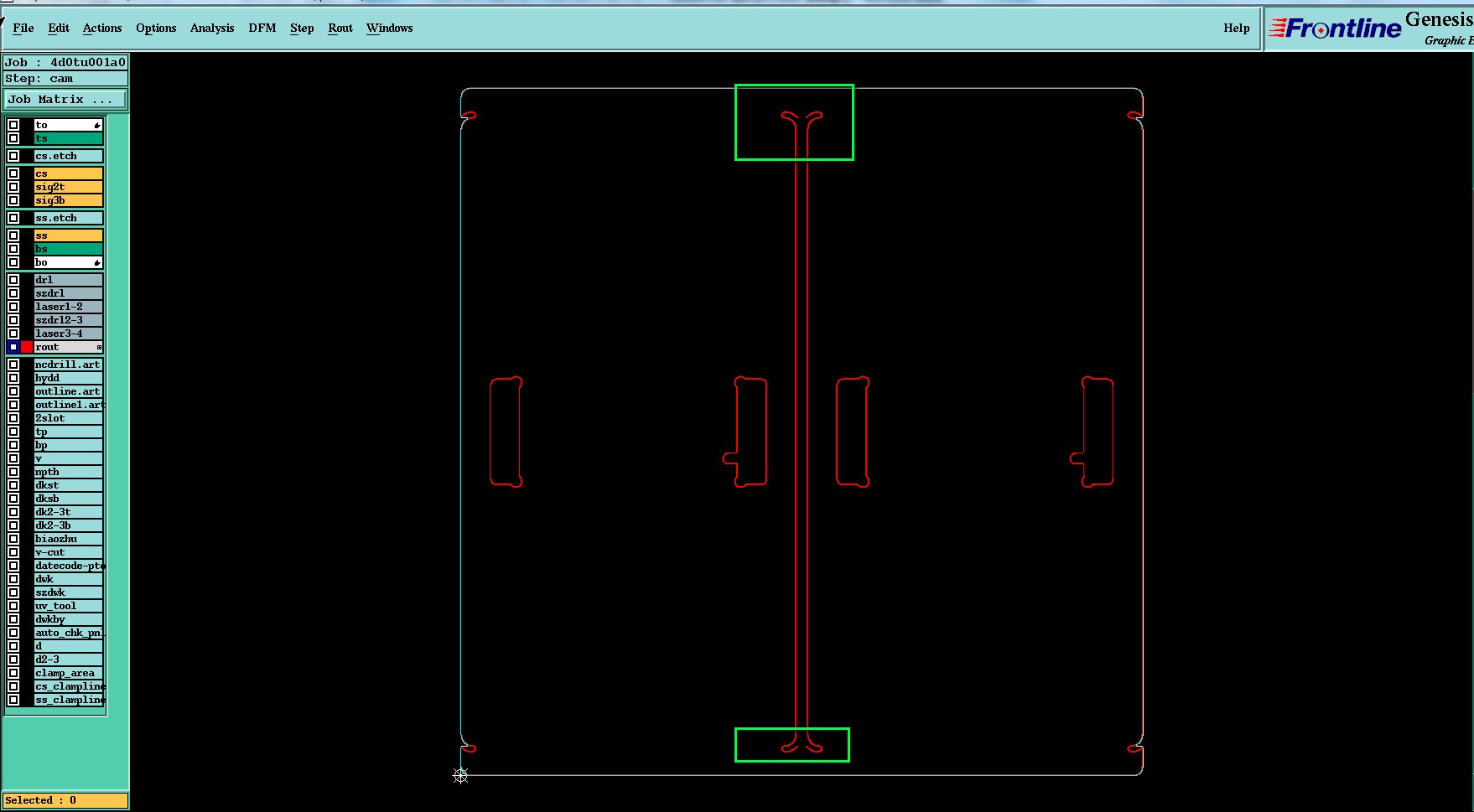Select the szdrl2-3 layer name
The image size is (1474, 812).
[x=69, y=320]
